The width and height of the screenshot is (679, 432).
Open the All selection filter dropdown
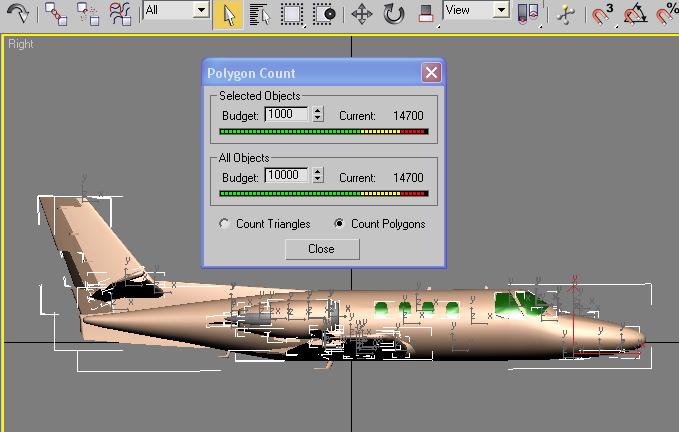[x=200, y=11]
